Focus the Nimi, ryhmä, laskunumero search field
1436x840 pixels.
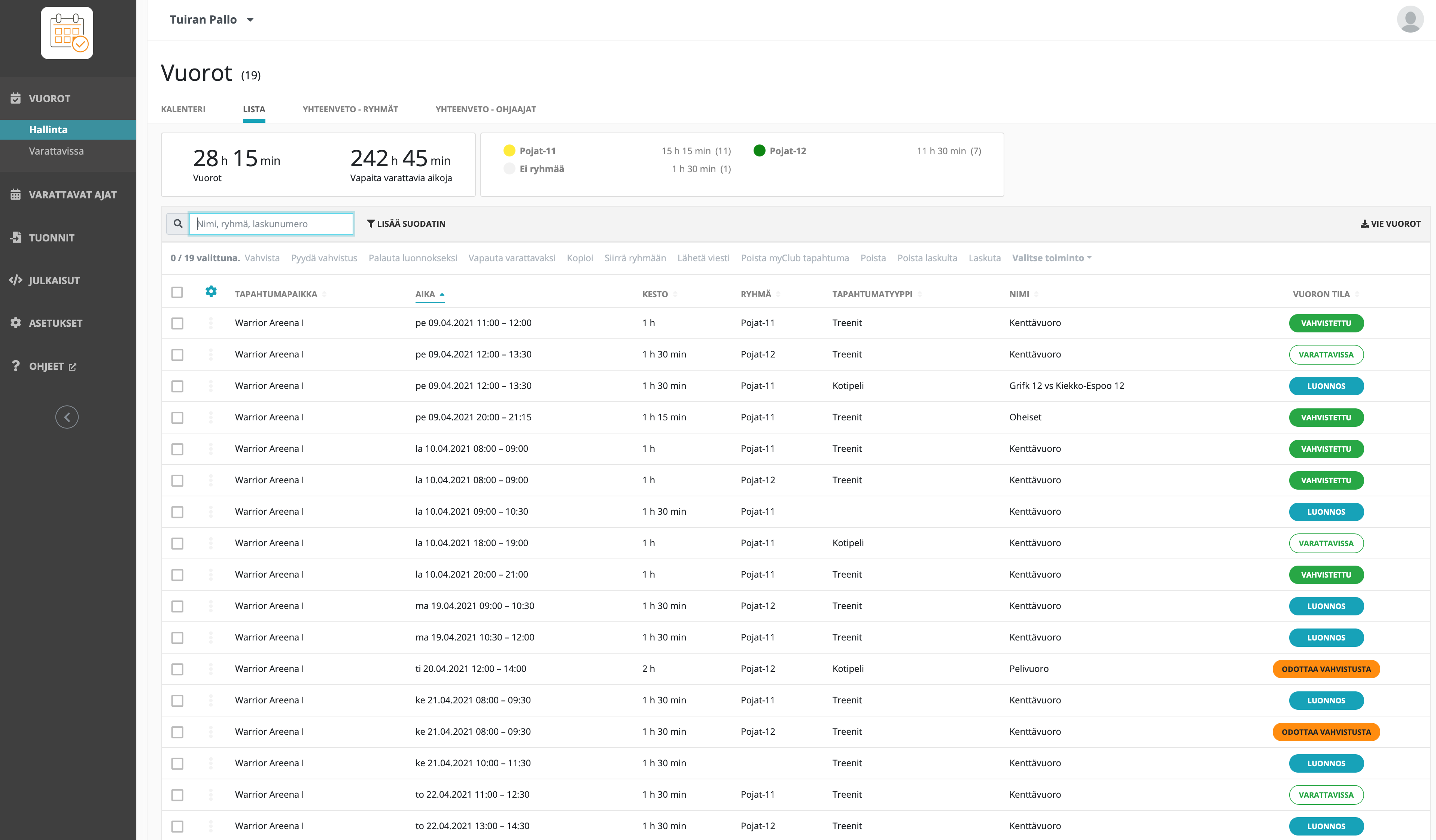[271, 223]
